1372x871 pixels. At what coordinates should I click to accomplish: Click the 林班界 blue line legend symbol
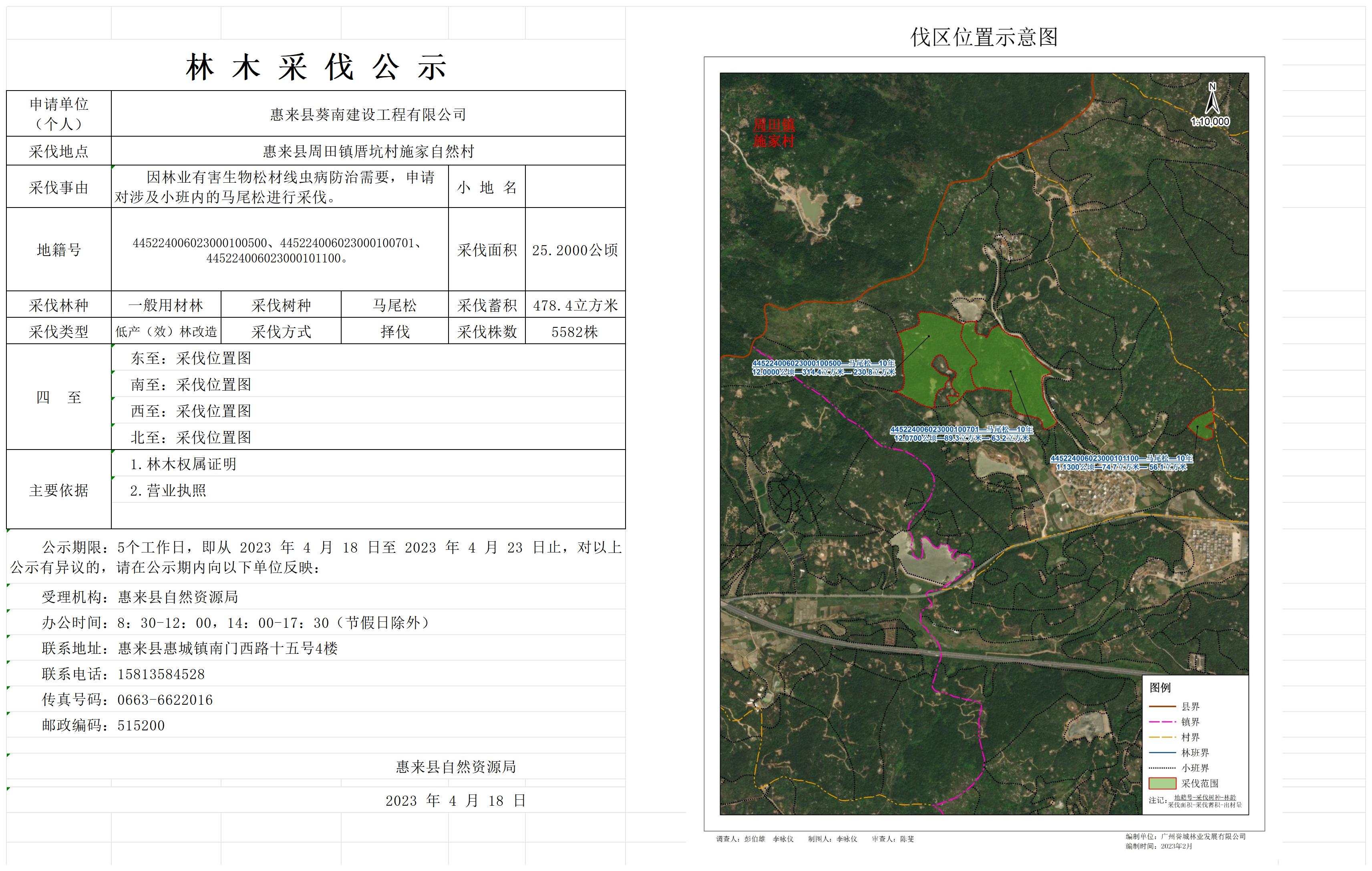[x=1162, y=752]
